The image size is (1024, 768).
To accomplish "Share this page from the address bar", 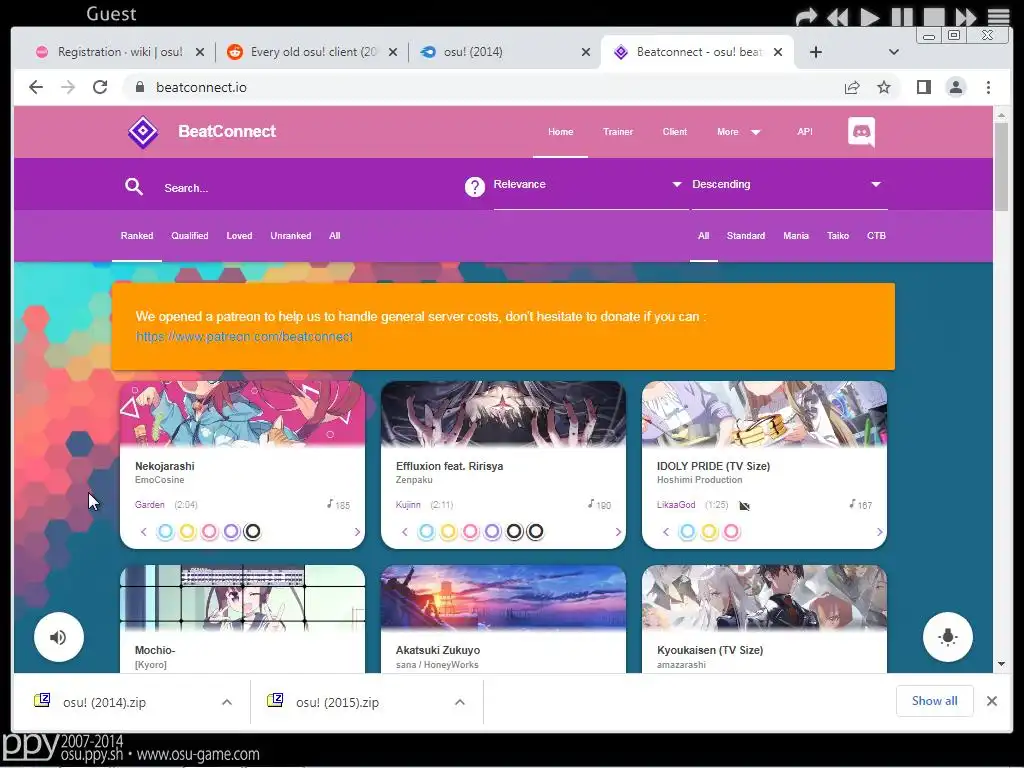I will 852,87.
